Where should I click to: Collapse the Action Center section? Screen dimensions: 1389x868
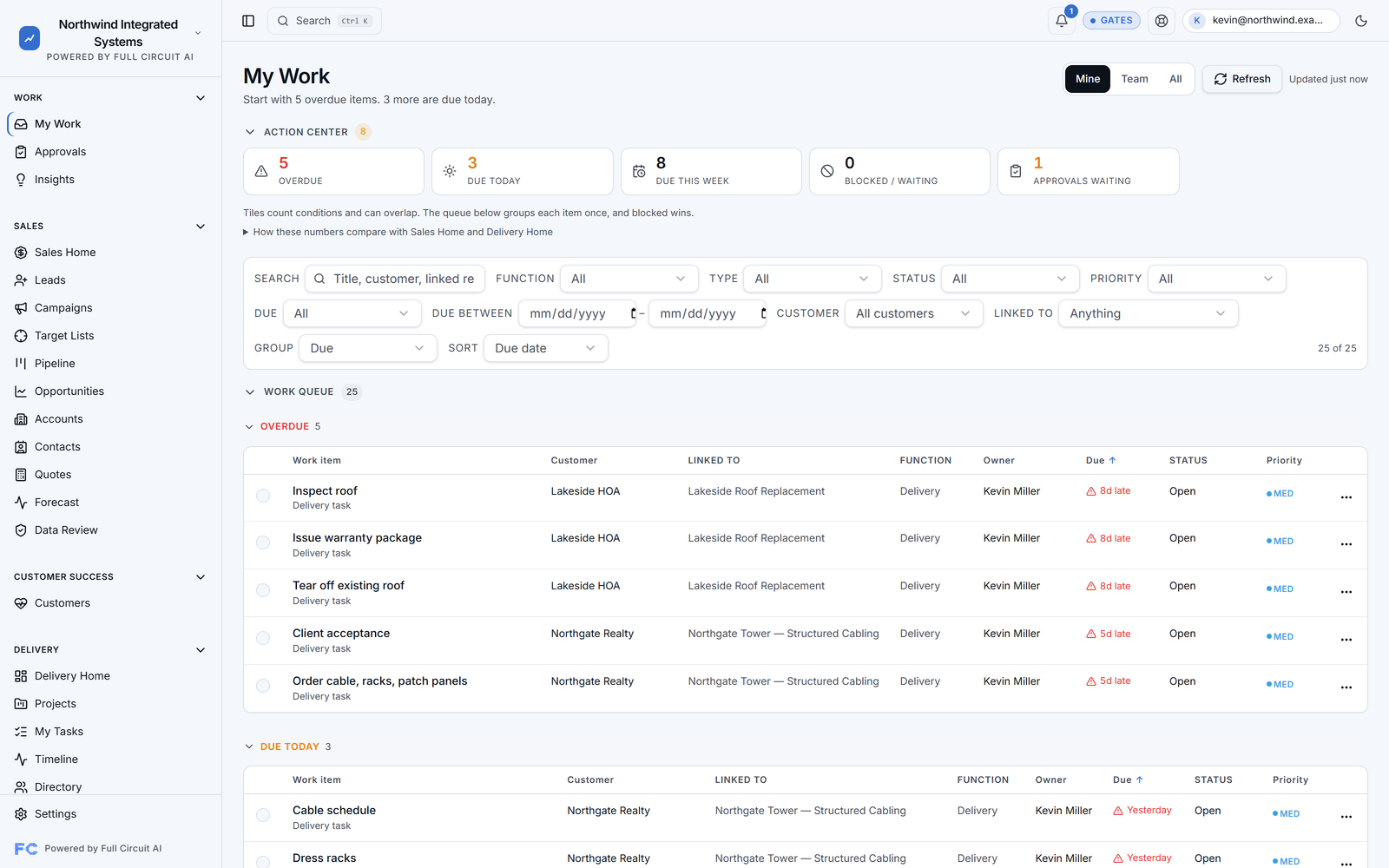pyautogui.click(x=250, y=132)
